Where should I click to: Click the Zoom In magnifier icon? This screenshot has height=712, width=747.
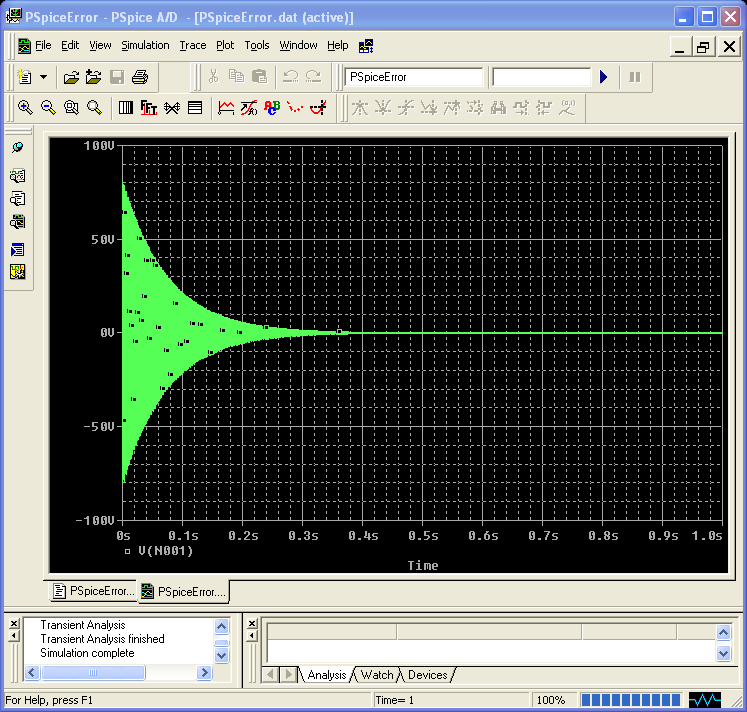24,108
